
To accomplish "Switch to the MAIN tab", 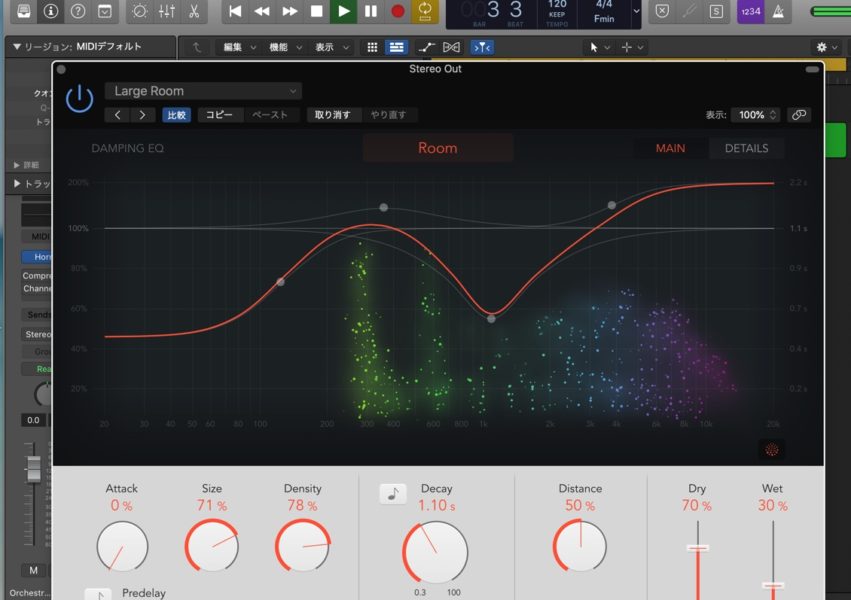I will click(670, 148).
